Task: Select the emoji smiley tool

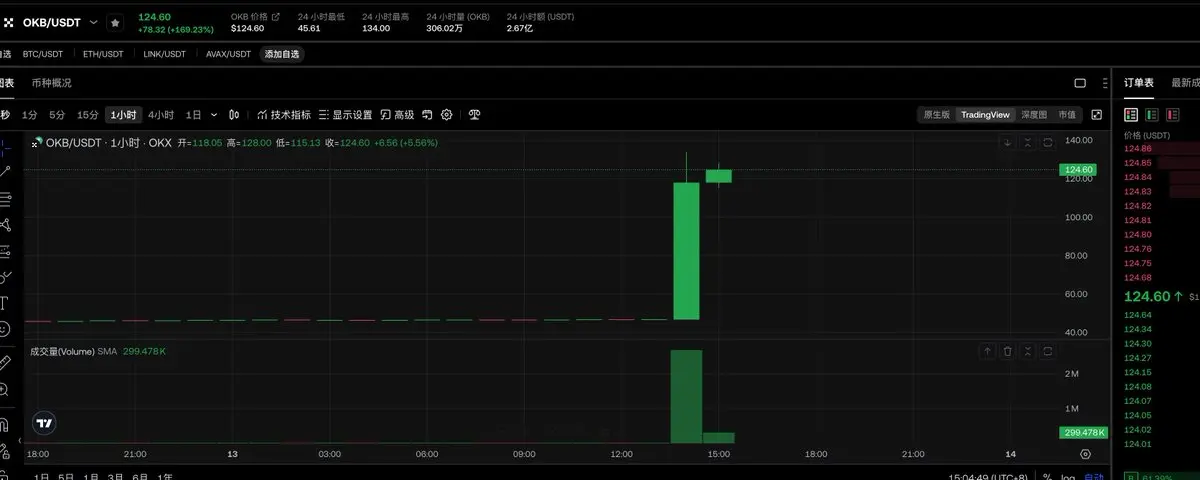Action: point(4,329)
